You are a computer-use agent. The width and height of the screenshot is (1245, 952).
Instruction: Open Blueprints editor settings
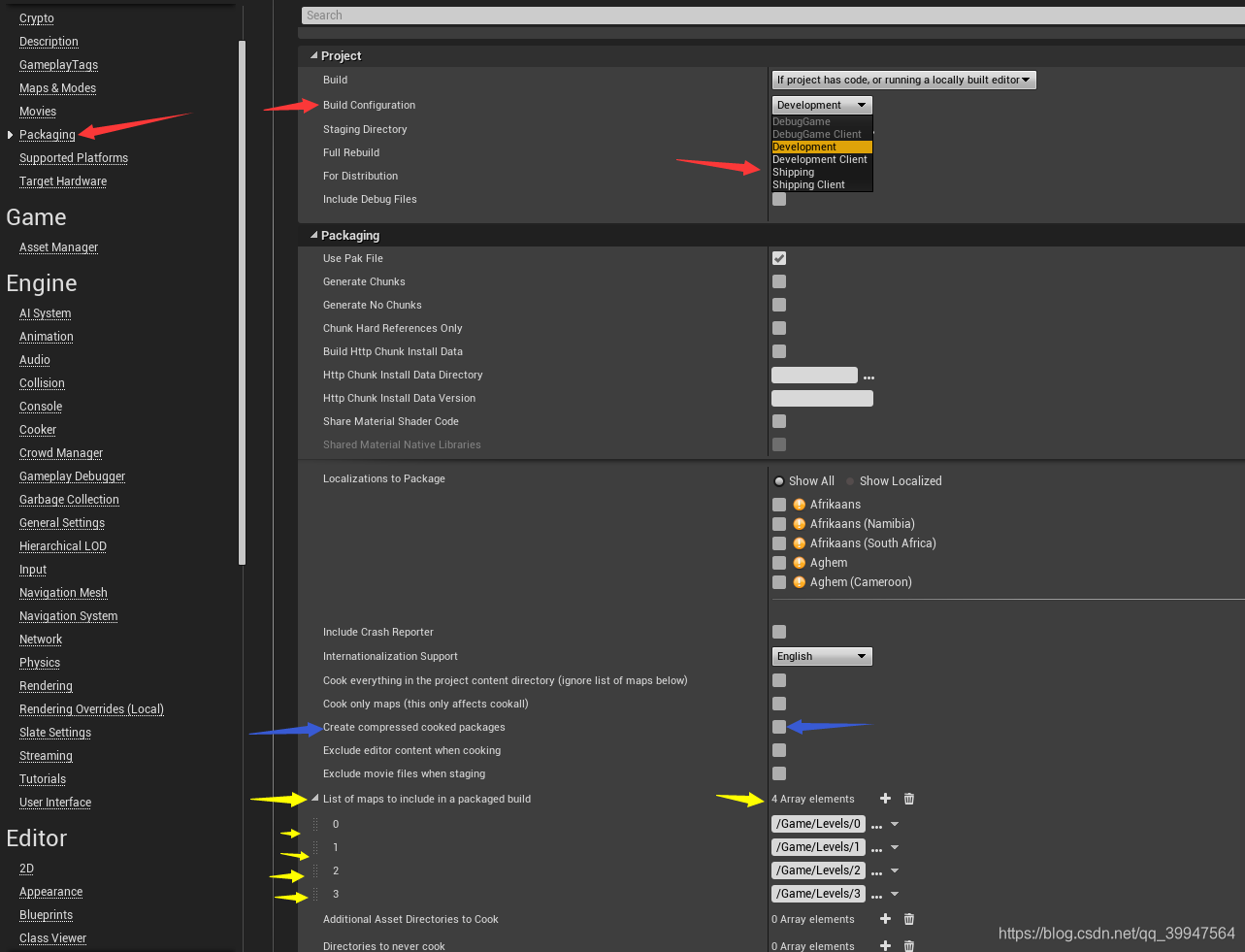tap(46, 915)
